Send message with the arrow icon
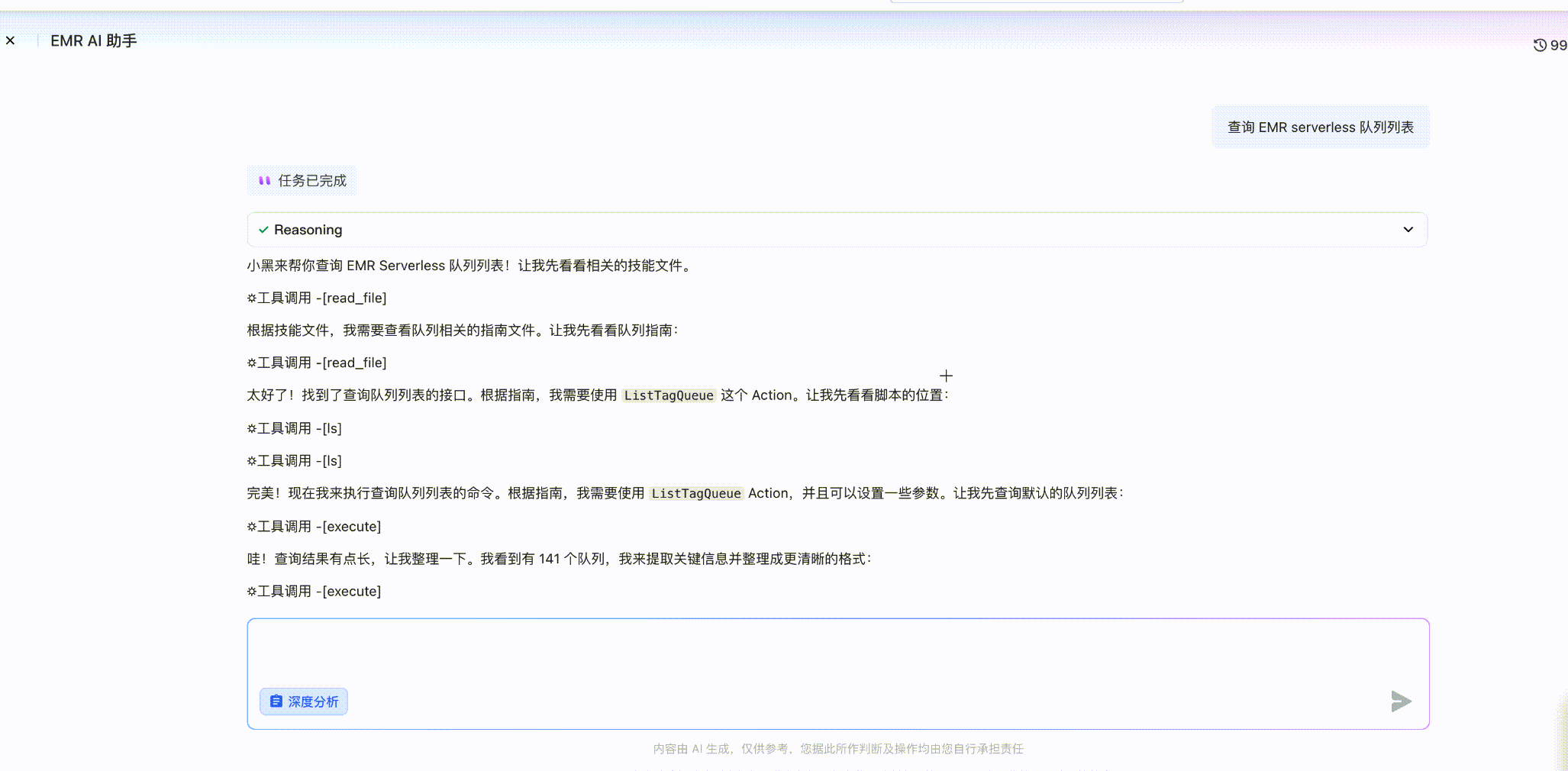Viewport: 1568px width, 771px height. pos(1401,701)
